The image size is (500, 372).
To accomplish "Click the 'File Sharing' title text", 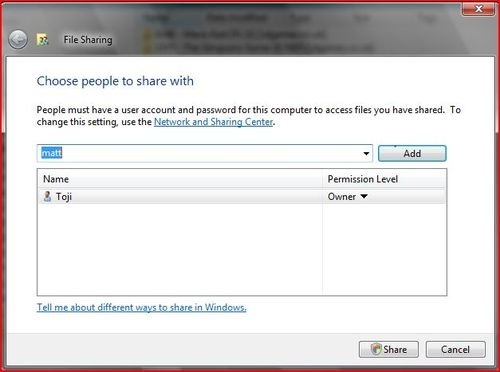I will 88,40.
